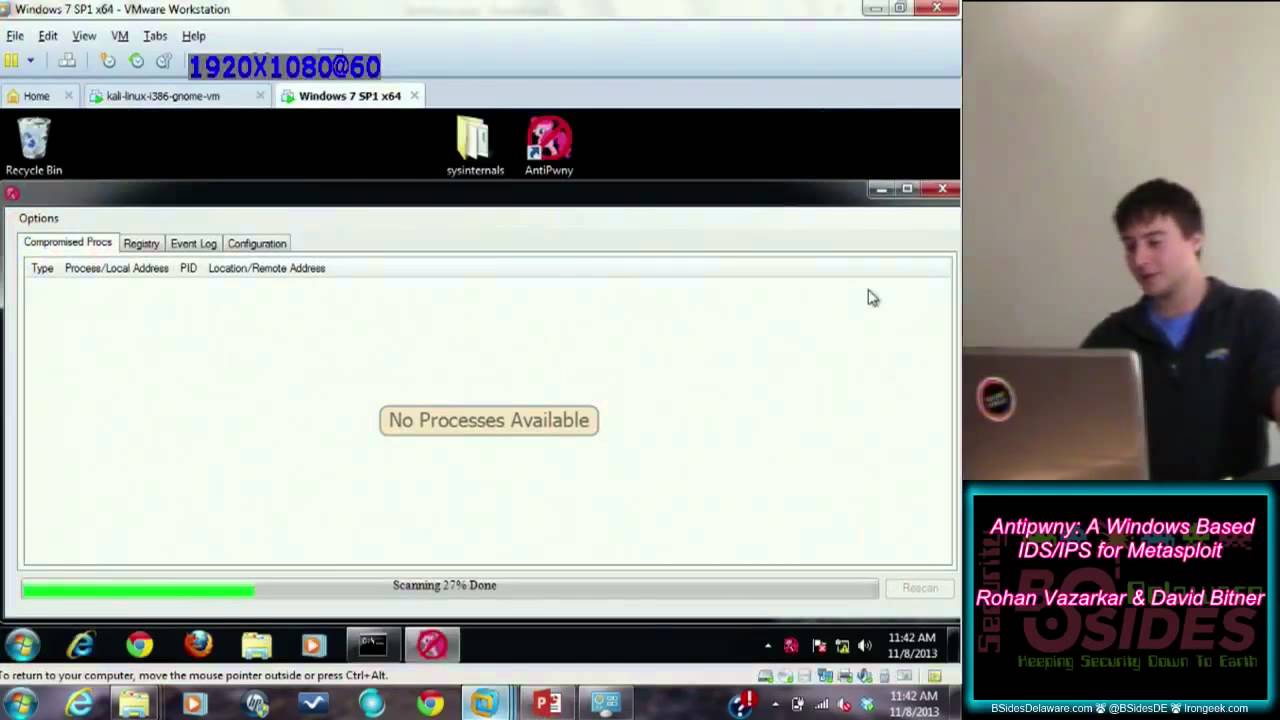
Task: Open Internet Explorer on the host taskbar
Action: (x=78, y=704)
